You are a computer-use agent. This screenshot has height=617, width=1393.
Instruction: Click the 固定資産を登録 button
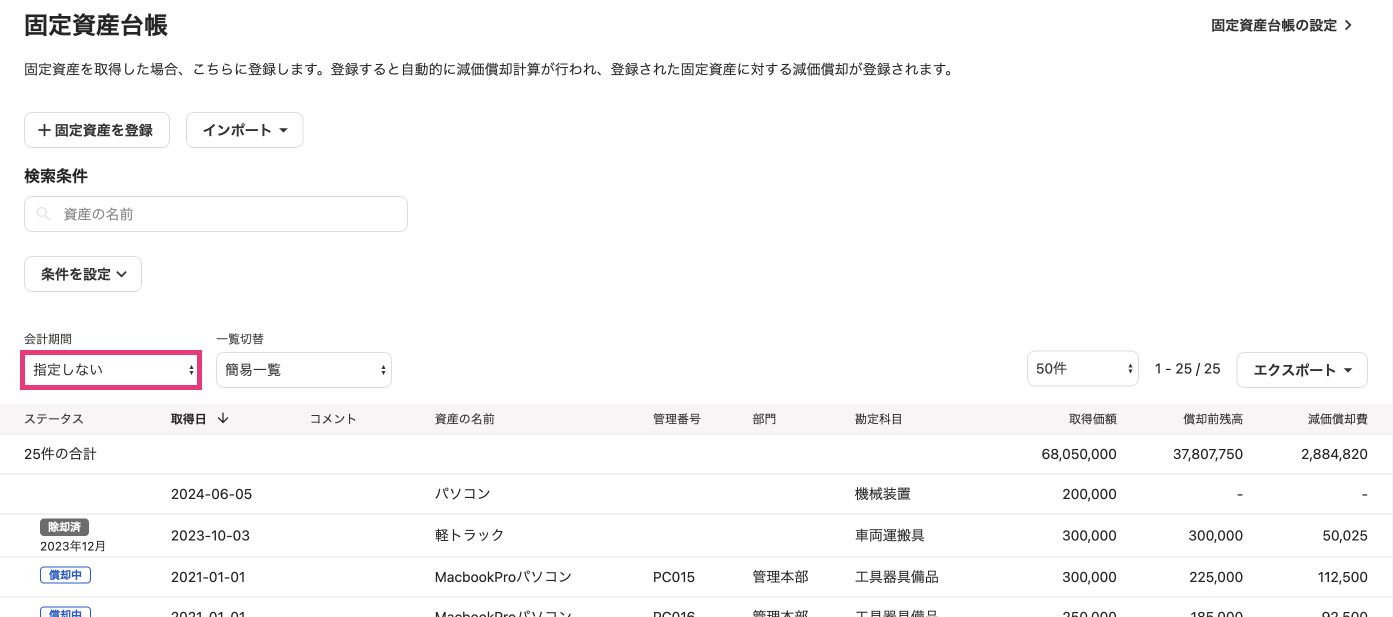[x=97, y=130]
